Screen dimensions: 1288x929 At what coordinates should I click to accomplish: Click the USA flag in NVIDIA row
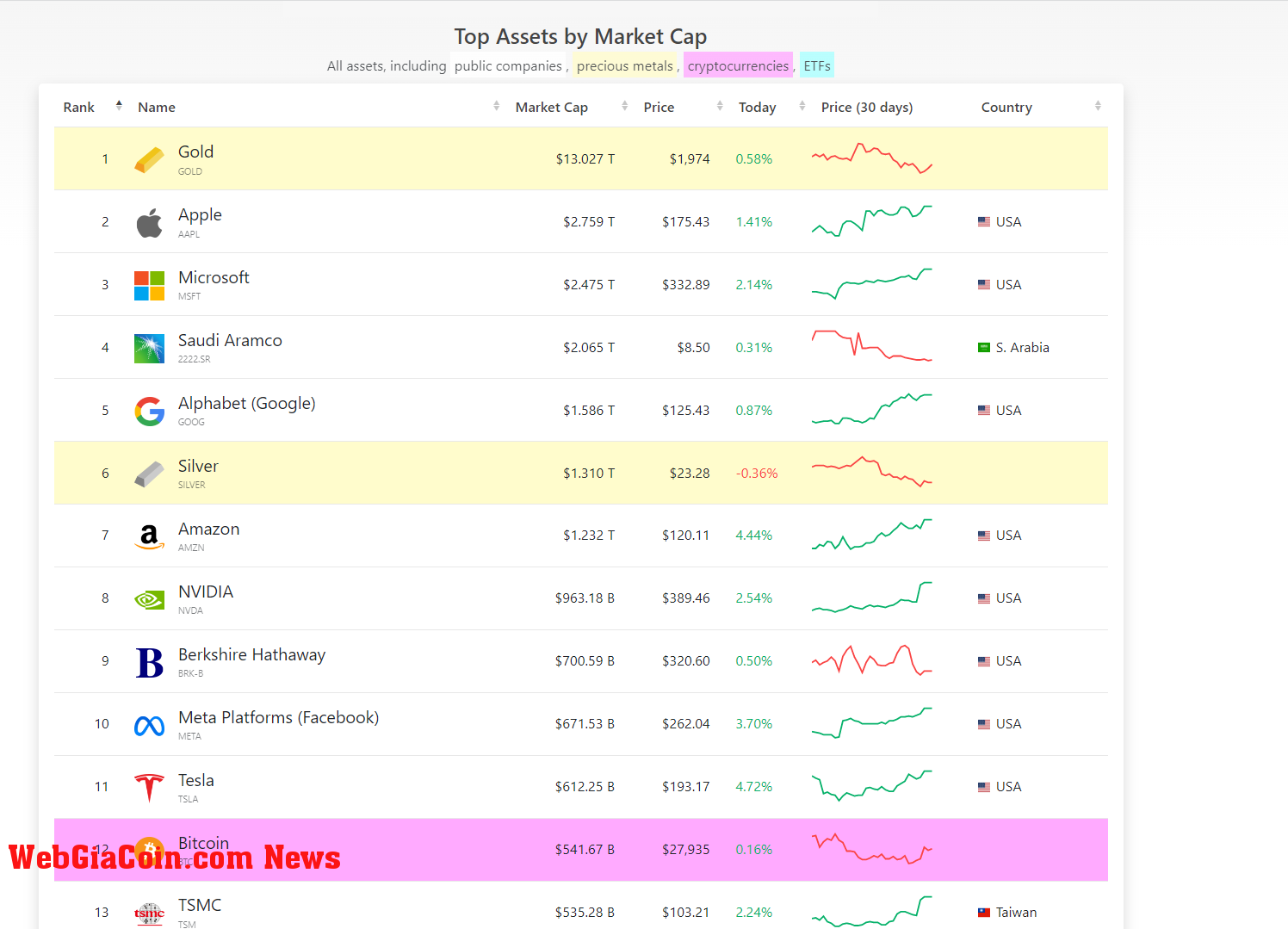(984, 598)
